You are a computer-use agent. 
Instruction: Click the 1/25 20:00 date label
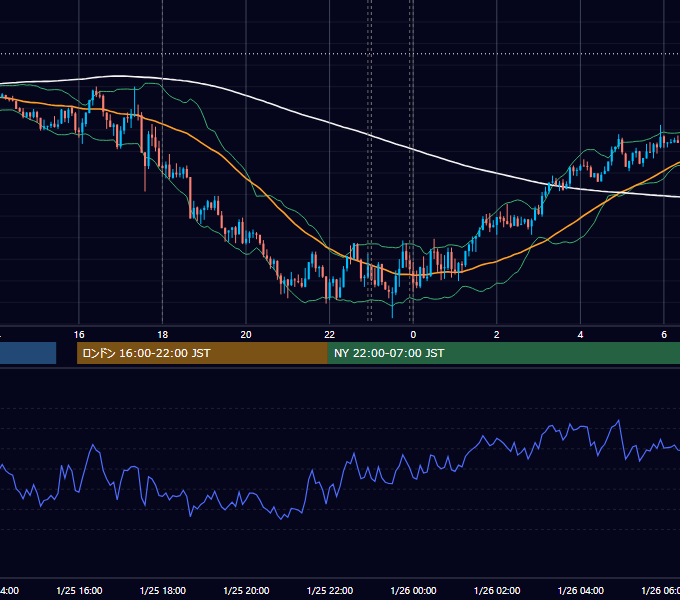pyautogui.click(x=246, y=591)
